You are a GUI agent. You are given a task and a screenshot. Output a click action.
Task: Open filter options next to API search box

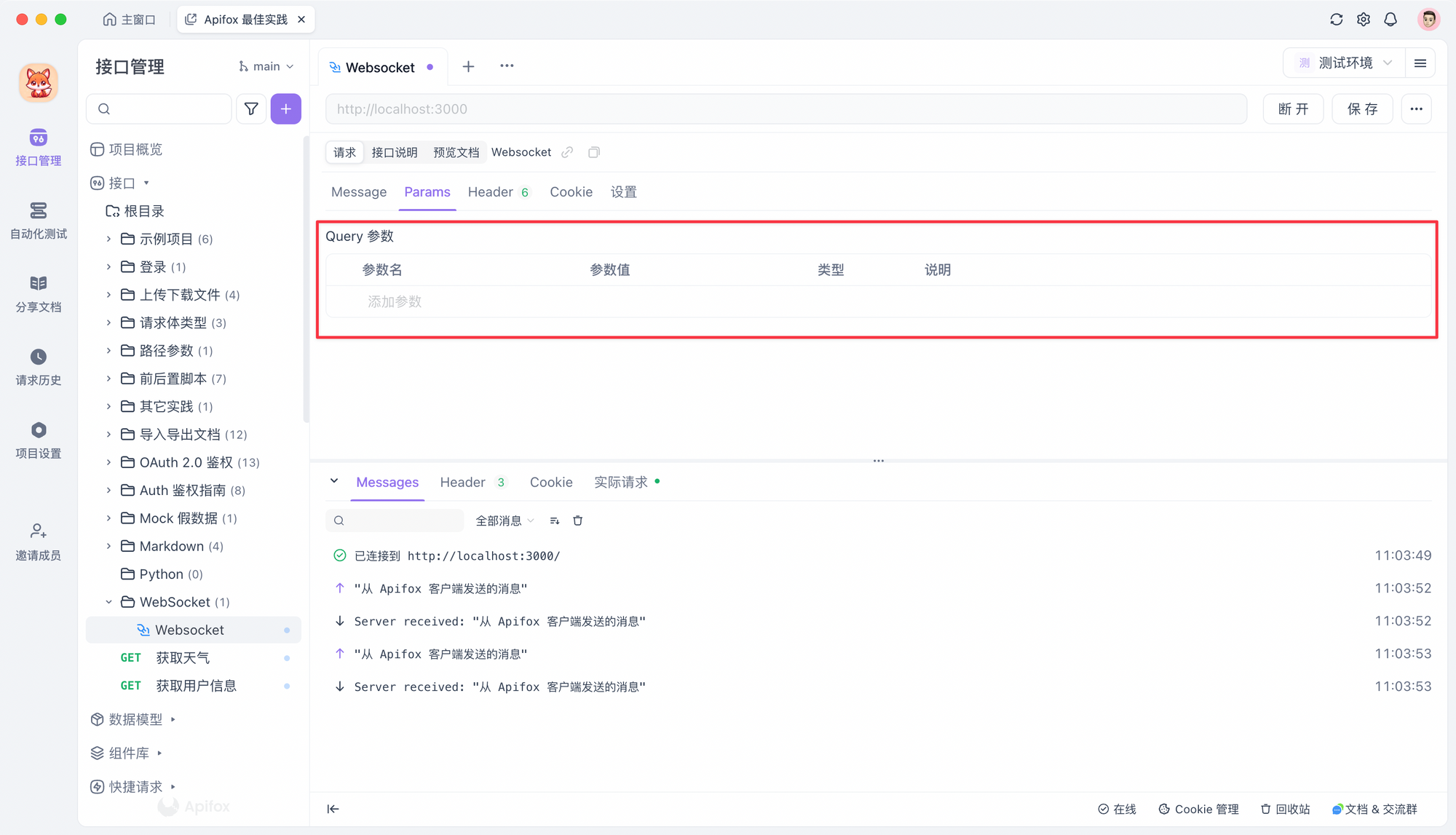click(x=251, y=108)
